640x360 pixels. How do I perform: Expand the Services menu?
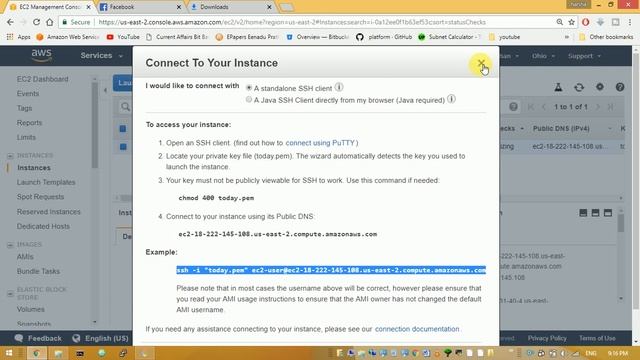tap(101, 56)
